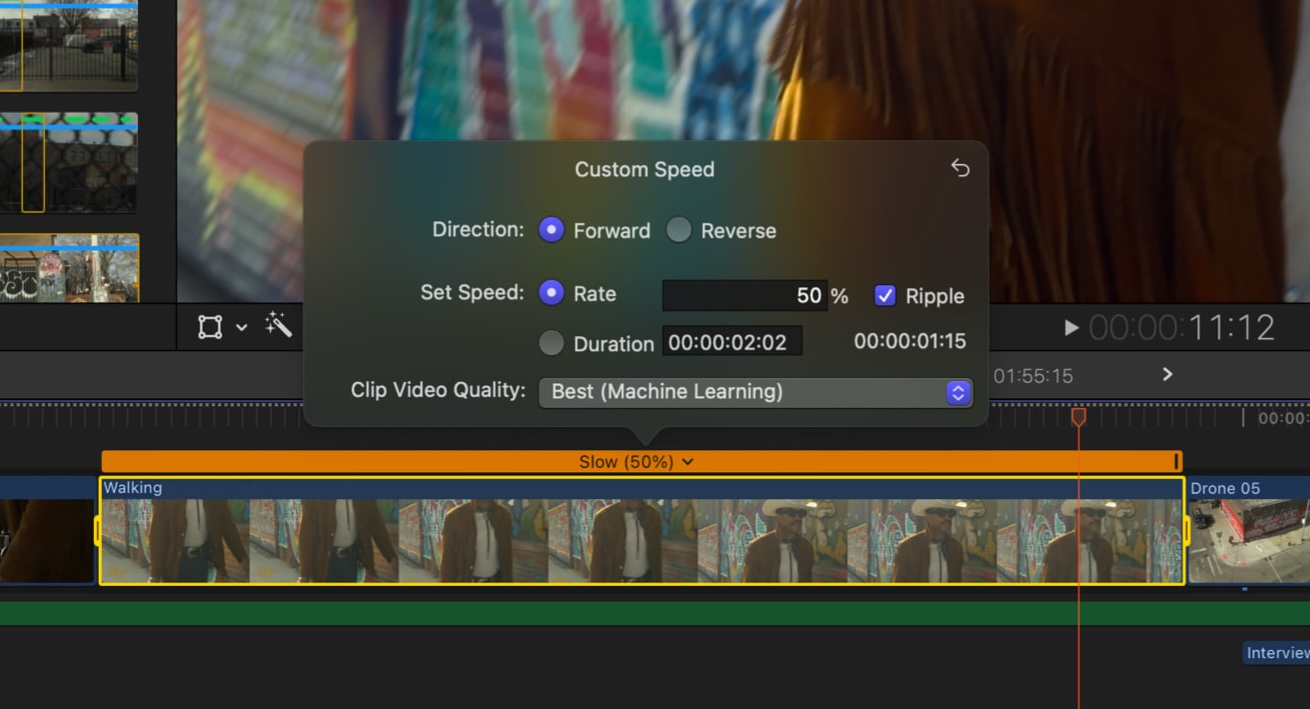This screenshot has width=1310, height=709.
Task: Choose the Rate speed option
Action: pyautogui.click(x=551, y=293)
